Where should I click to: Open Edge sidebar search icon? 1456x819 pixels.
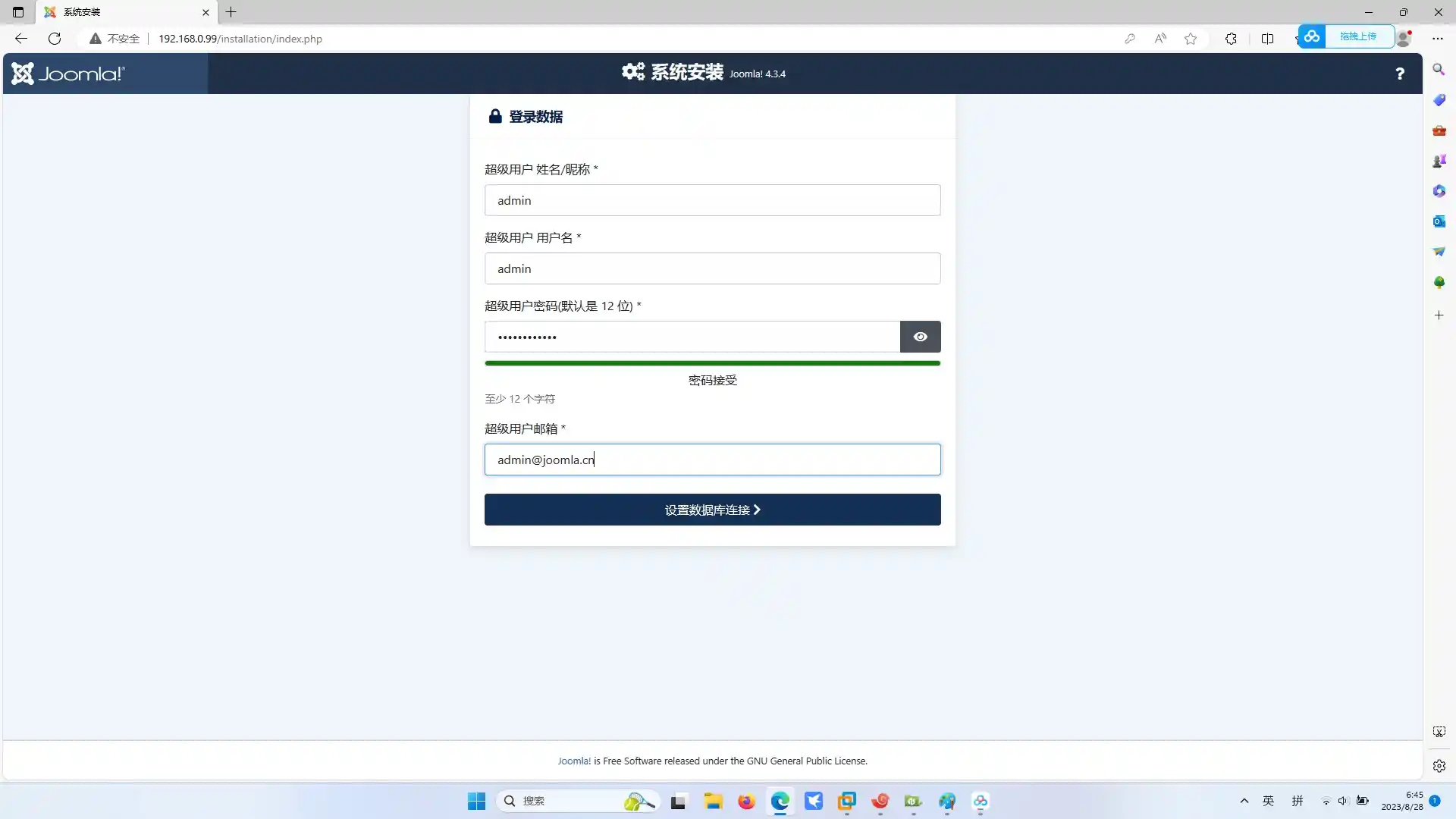click(x=1439, y=70)
